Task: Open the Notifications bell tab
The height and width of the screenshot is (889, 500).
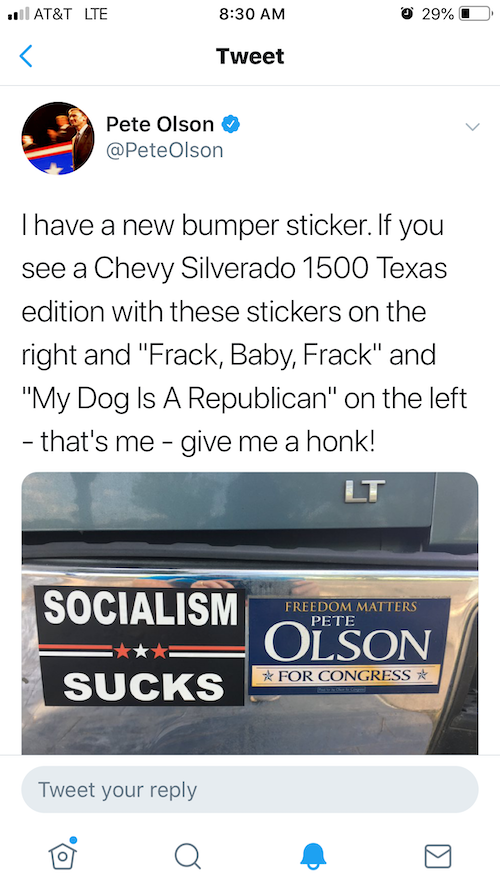Action: (313, 856)
